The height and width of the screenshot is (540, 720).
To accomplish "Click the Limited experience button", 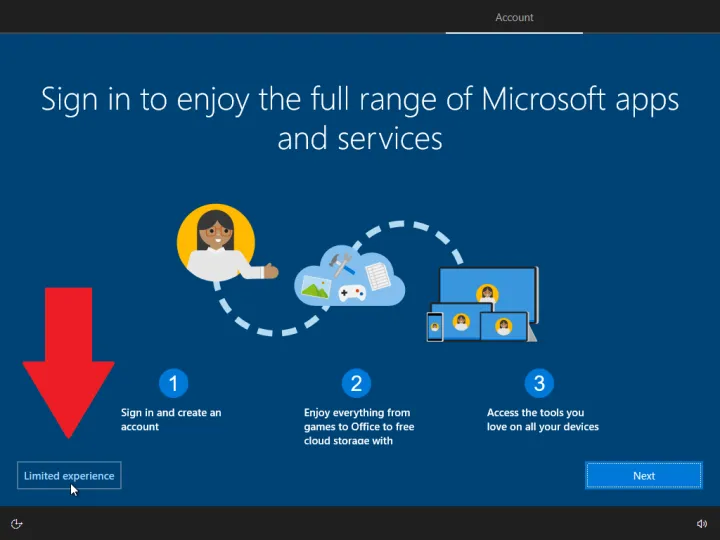I will point(69,476).
